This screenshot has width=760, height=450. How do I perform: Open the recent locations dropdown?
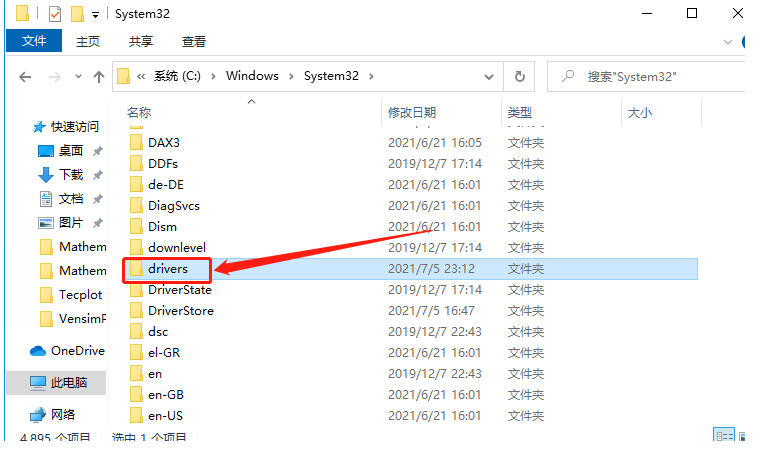coord(78,77)
